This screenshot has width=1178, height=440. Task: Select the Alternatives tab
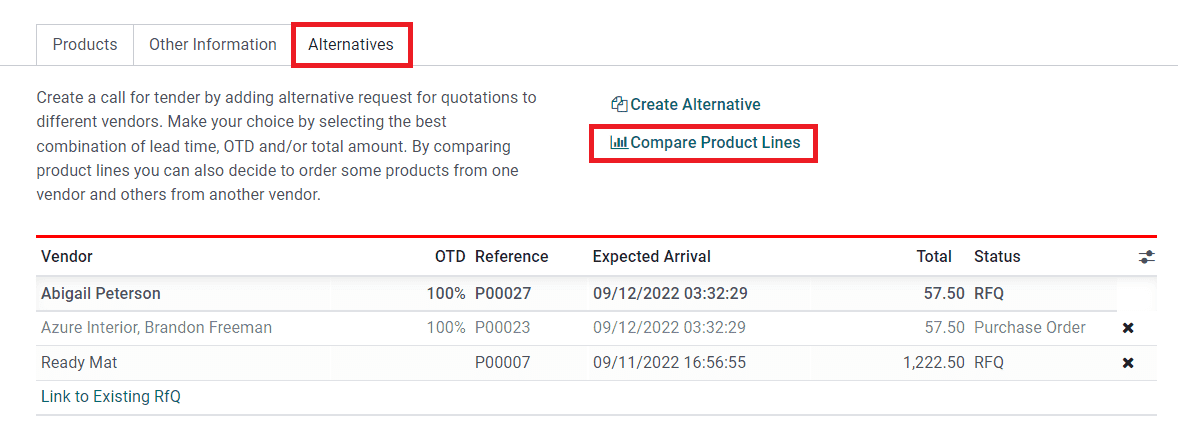coord(351,45)
